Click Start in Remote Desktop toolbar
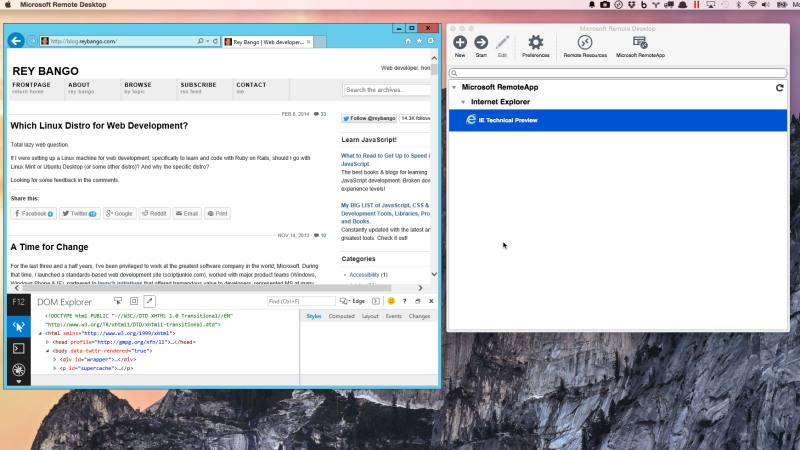This screenshot has width=800, height=450. [481, 46]
